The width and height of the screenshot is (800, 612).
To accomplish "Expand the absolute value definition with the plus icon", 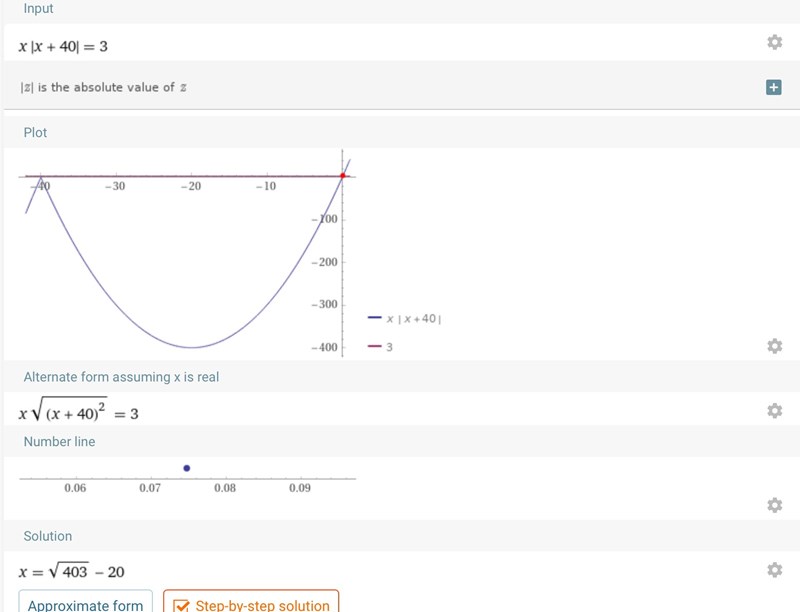I will tap(773, 87).
